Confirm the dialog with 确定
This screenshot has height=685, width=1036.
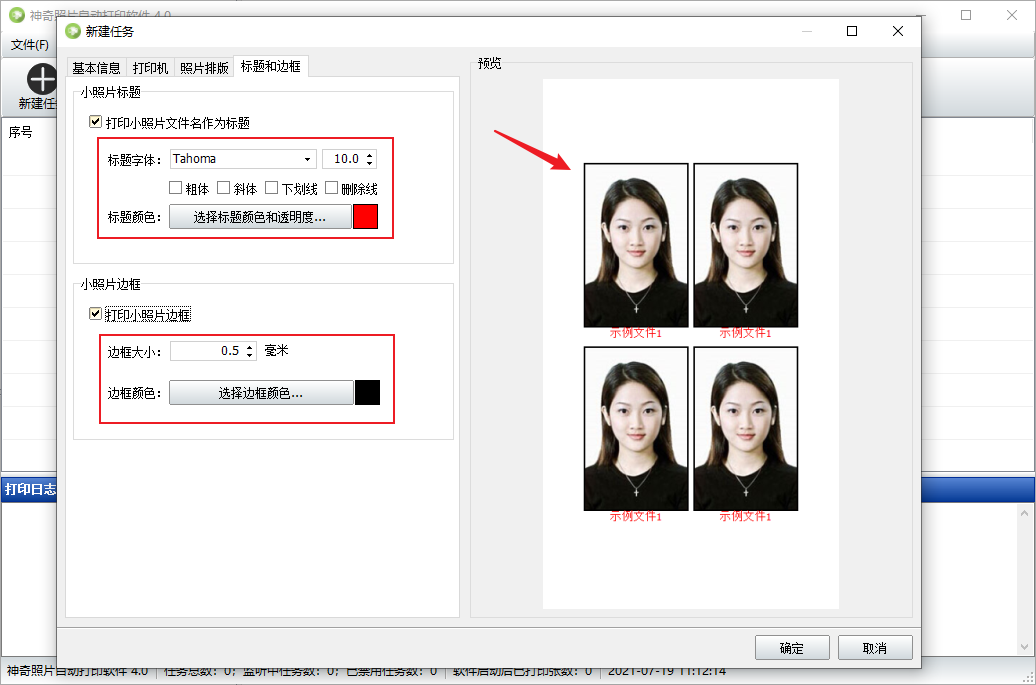(x=791, y=648)
